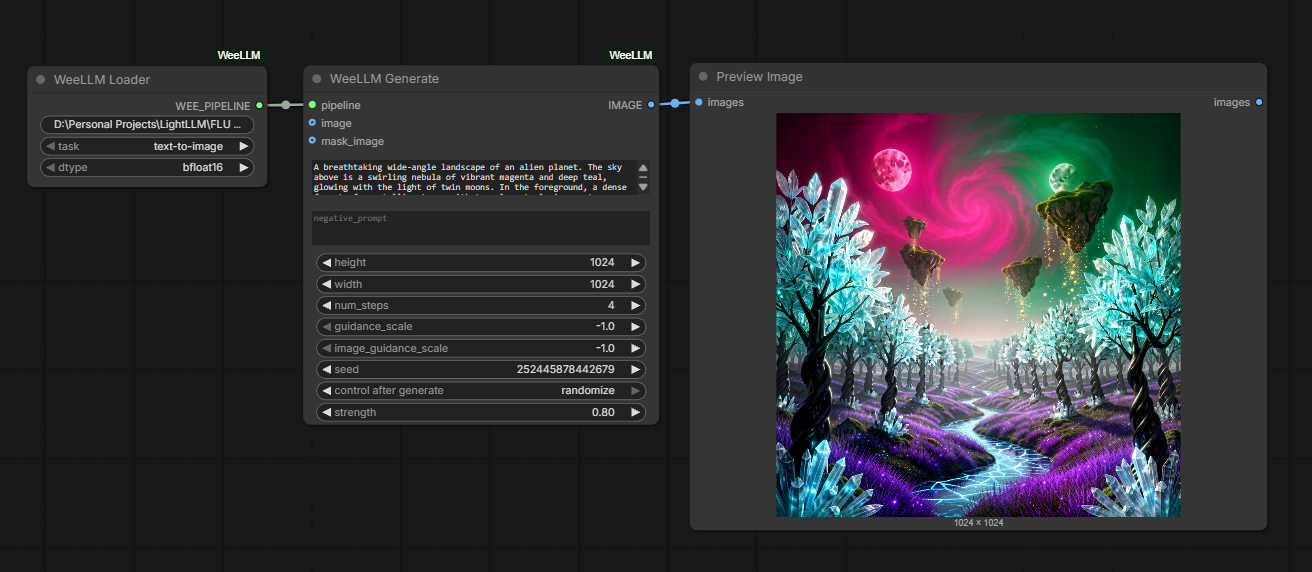Click the left arrow on control after generate

pos(325,391)
